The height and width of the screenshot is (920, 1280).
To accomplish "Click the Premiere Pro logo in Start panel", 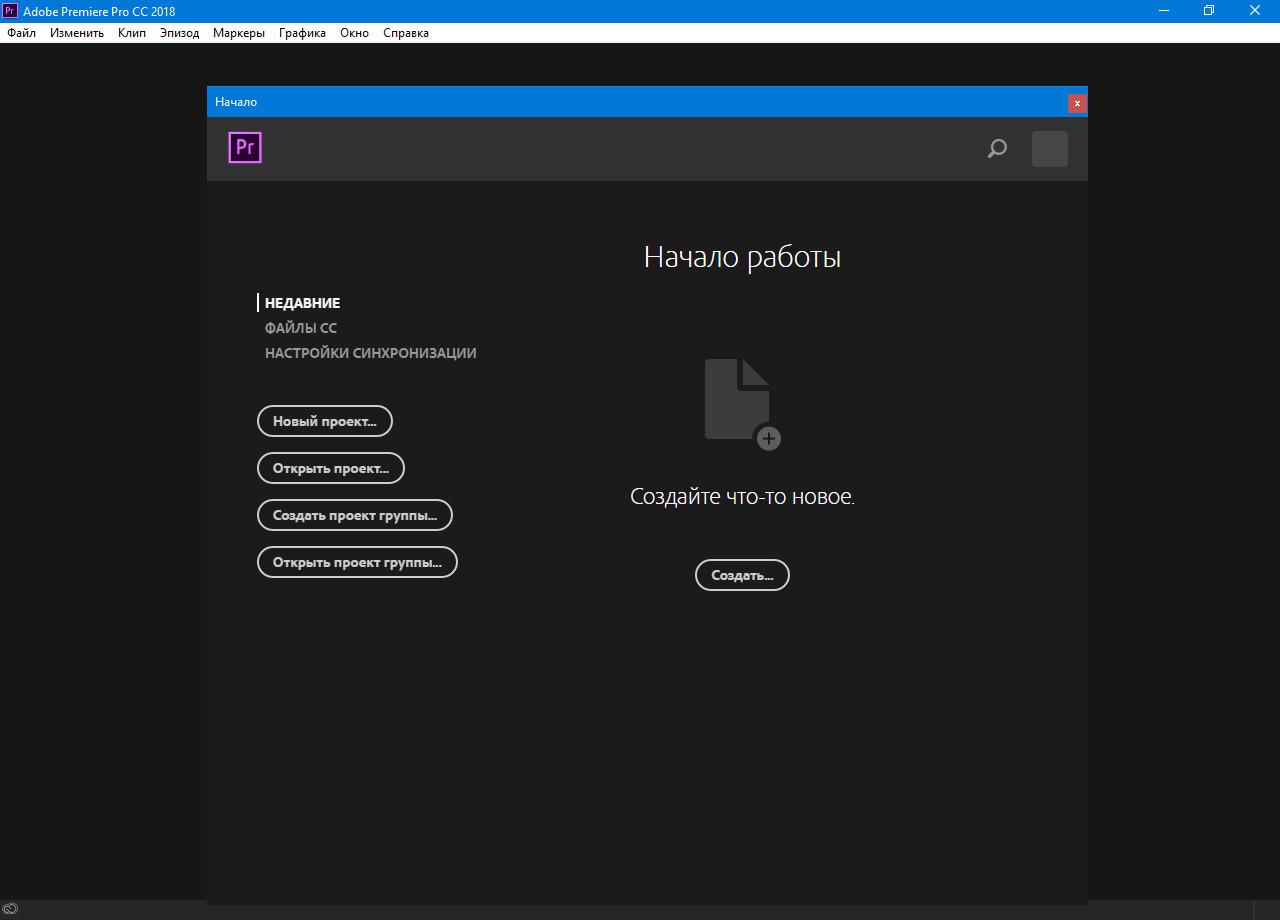I will tap(245, 148).
